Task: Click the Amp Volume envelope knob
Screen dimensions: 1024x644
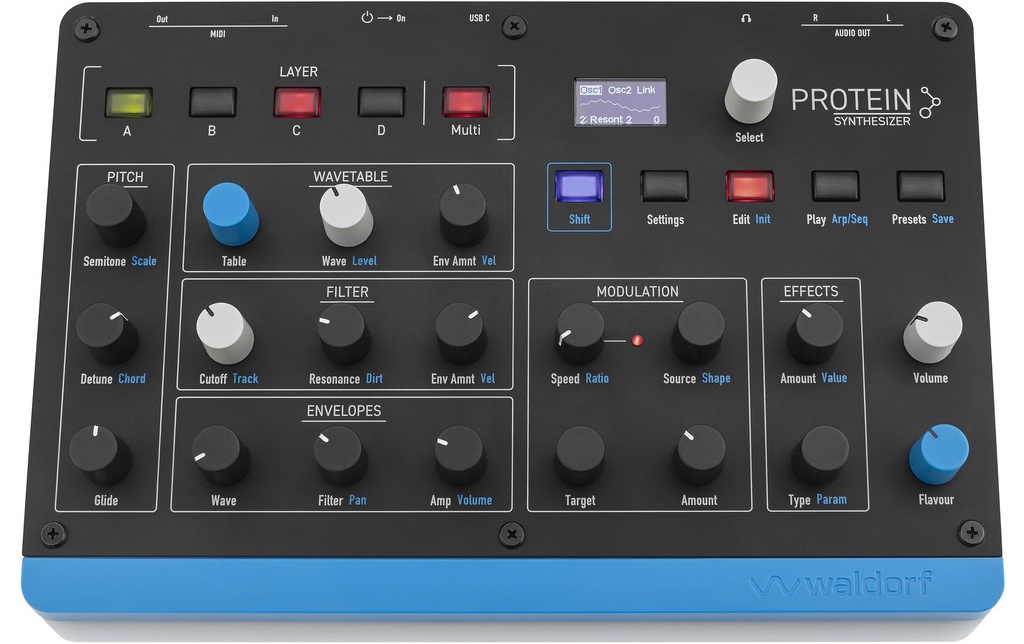Action: click(x=460, y=455)
